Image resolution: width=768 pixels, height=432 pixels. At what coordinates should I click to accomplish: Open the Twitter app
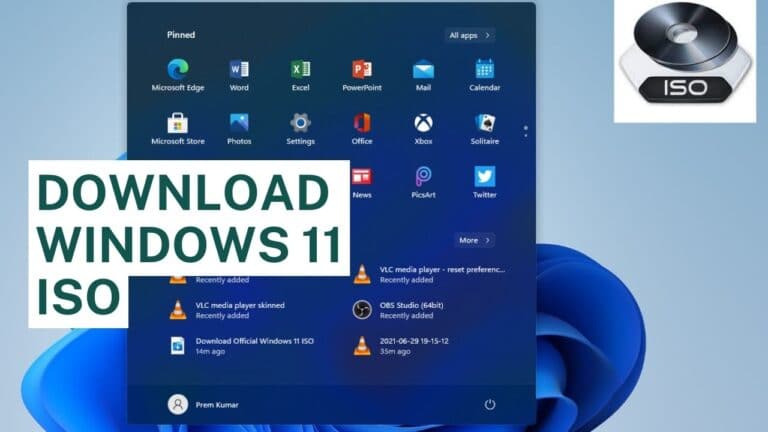pyautogui.click(x=484, y=182)
